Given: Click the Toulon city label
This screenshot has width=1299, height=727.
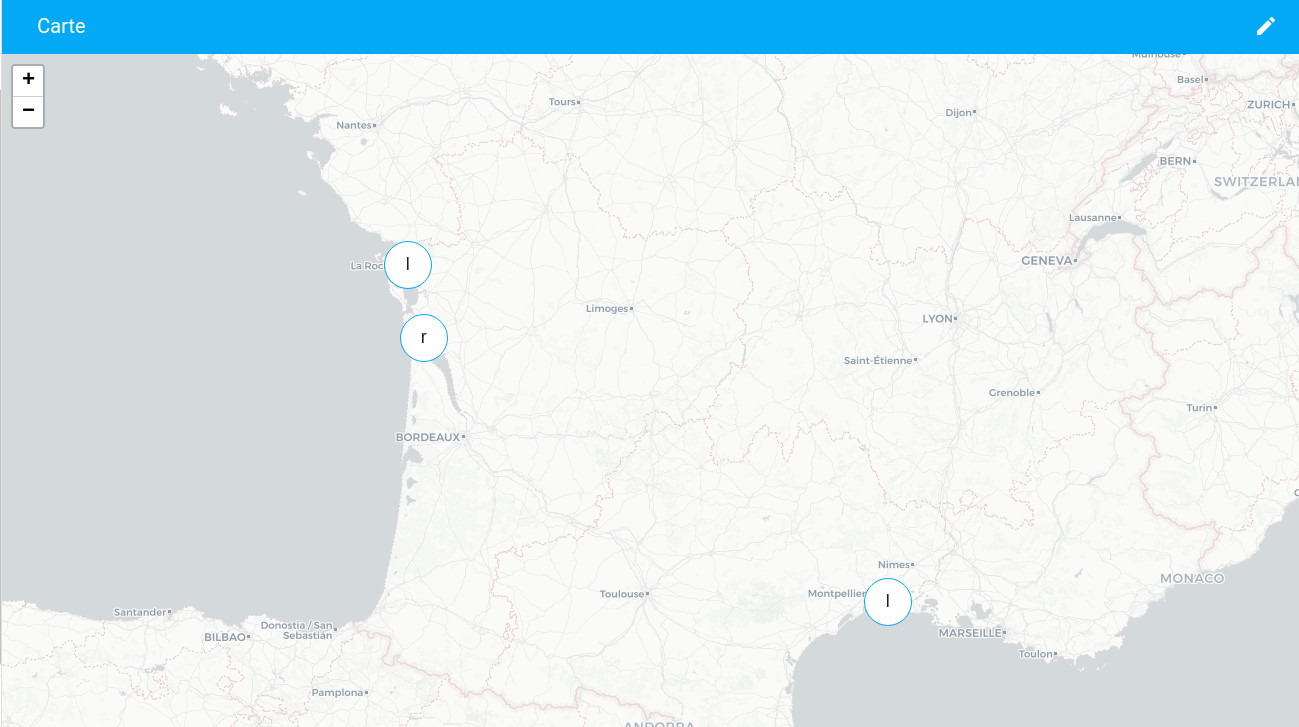Looking at the screenshot, I should (x=1035, y=654).
